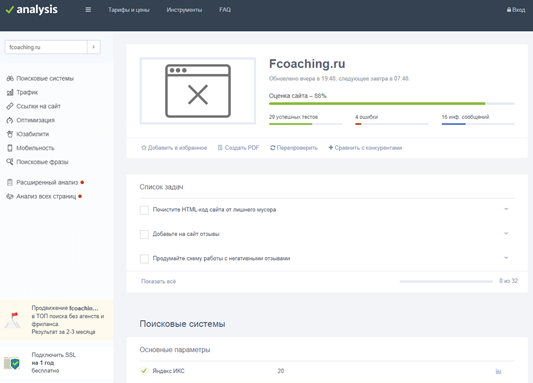533x383 pixels.
Task: Click the 0 из 32 counter
Action: (x=509, y=281)
